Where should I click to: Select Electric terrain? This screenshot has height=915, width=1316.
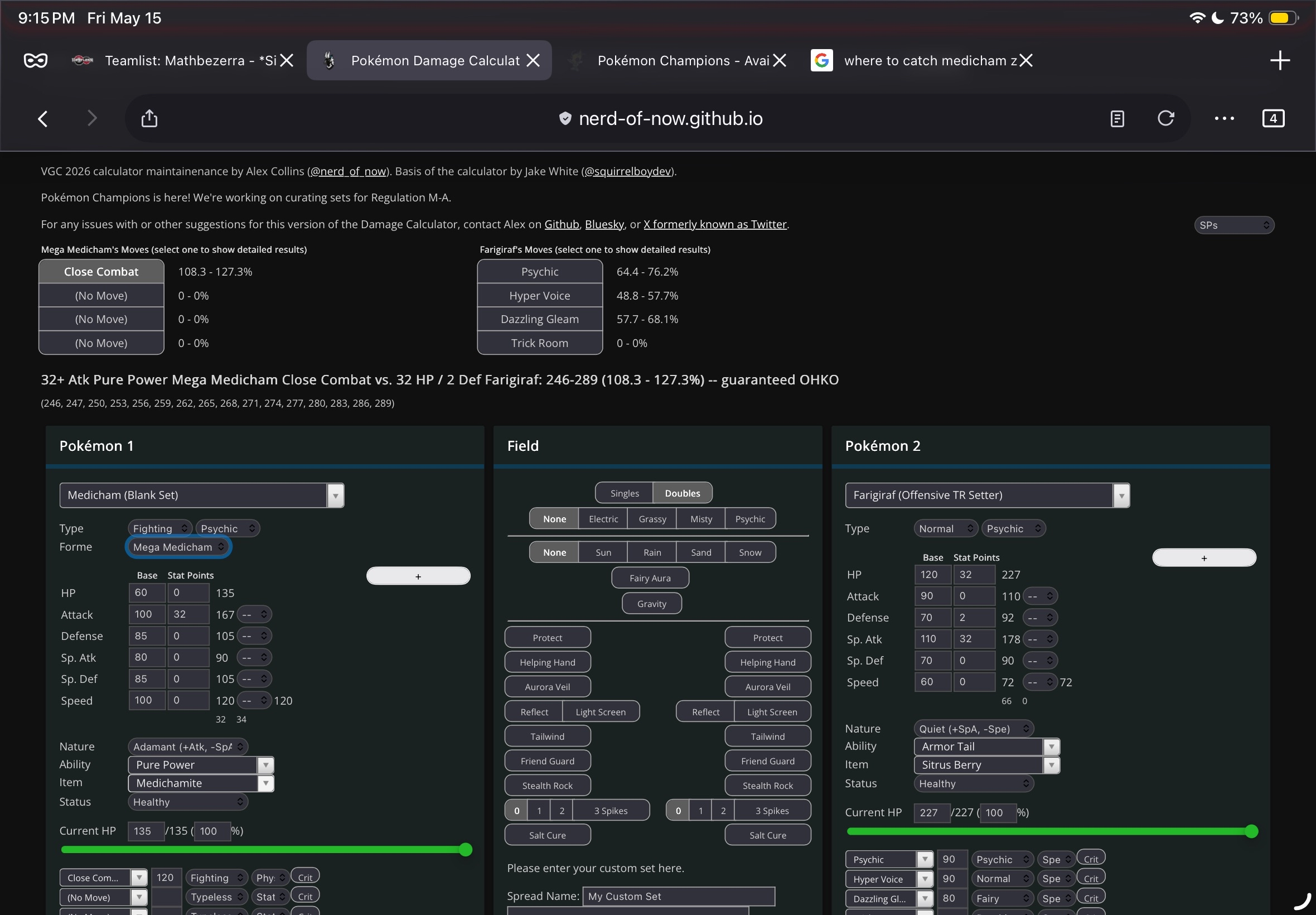click(603, 519)
